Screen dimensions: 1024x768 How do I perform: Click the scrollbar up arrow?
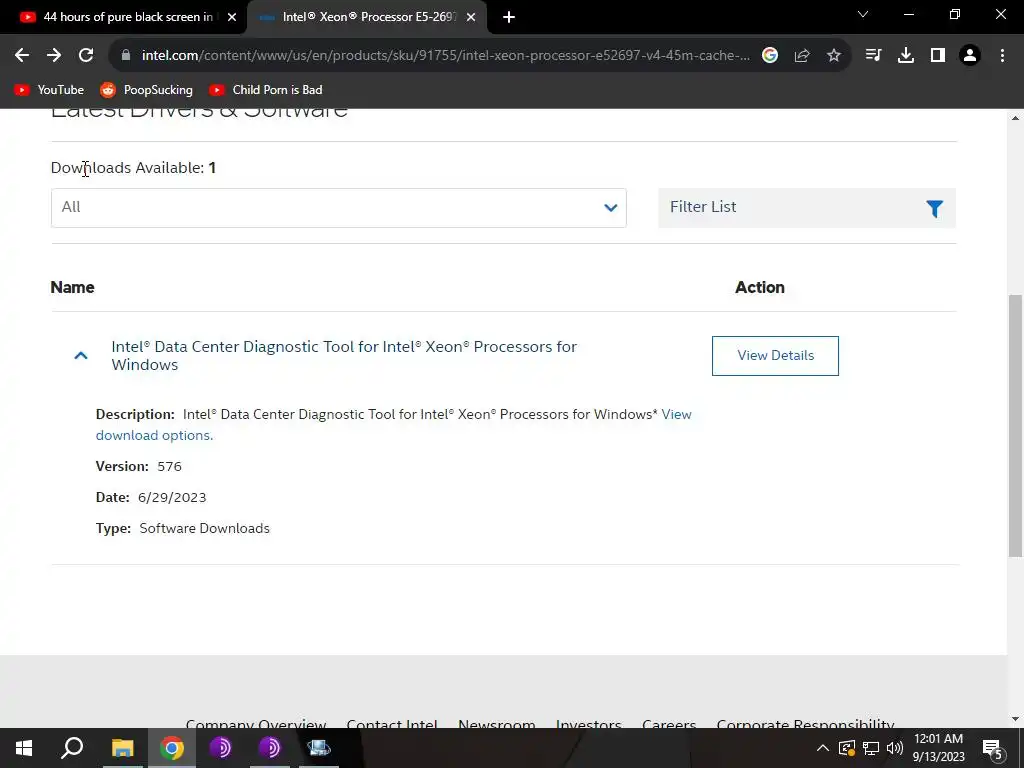coord(1016,118)
